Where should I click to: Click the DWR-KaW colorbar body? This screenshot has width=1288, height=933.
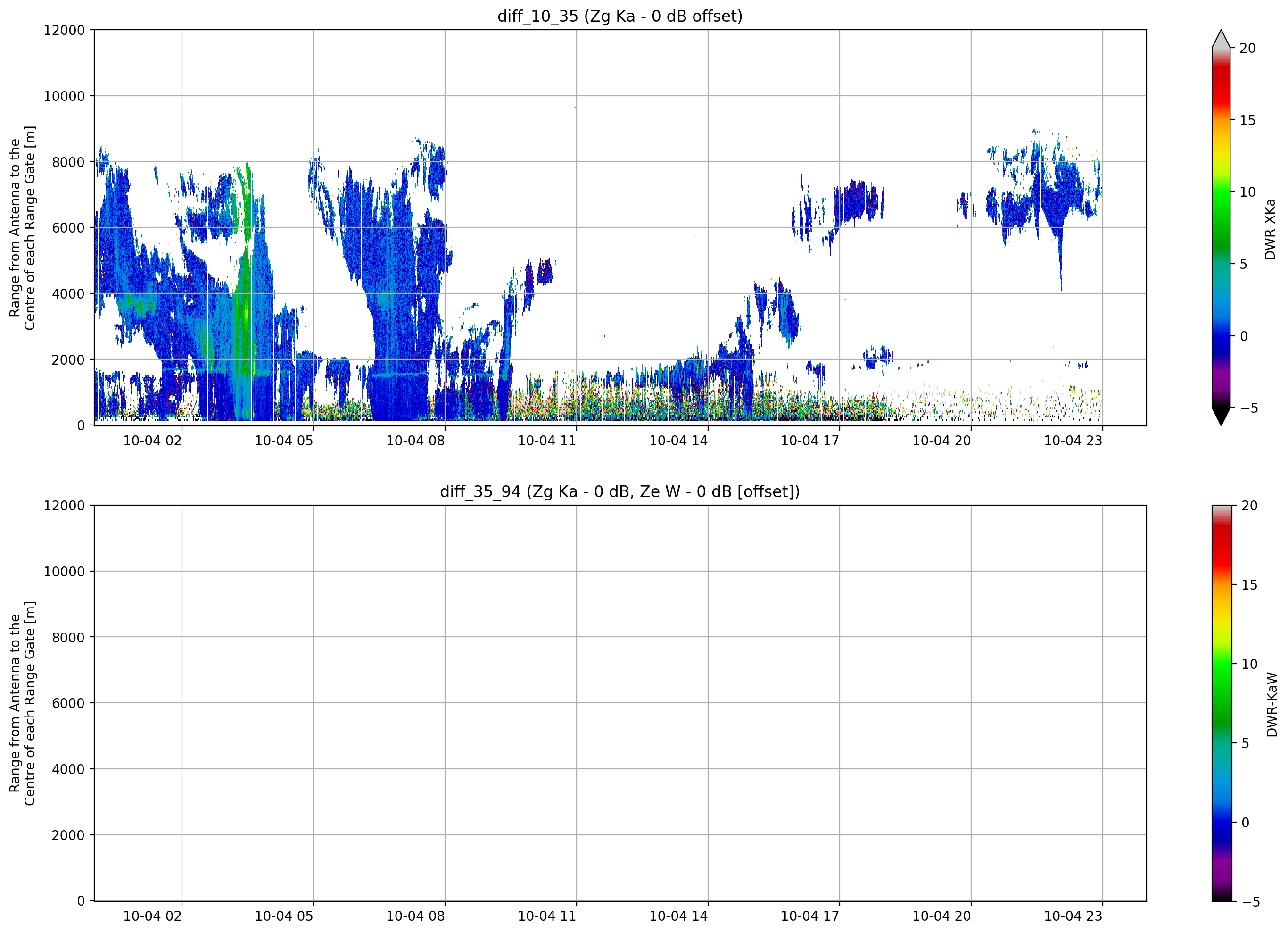[x=1222, y=703]
